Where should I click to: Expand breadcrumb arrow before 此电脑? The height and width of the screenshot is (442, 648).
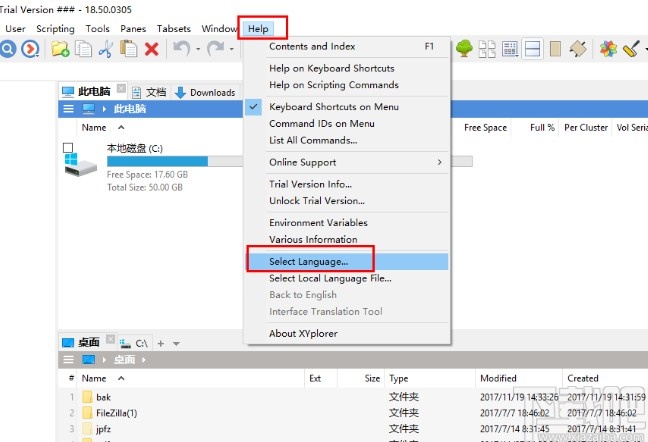(104, 109)
